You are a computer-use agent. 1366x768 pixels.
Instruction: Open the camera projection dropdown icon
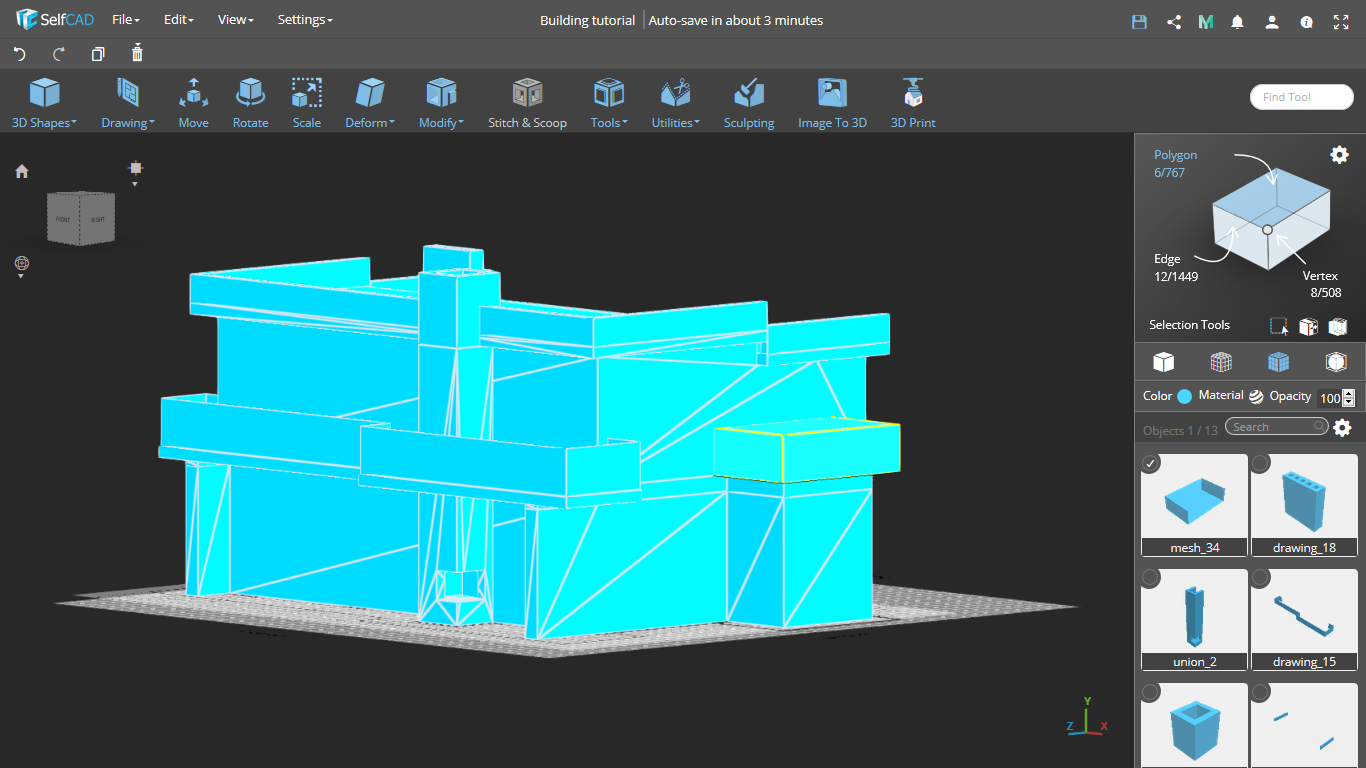[22, 268]
